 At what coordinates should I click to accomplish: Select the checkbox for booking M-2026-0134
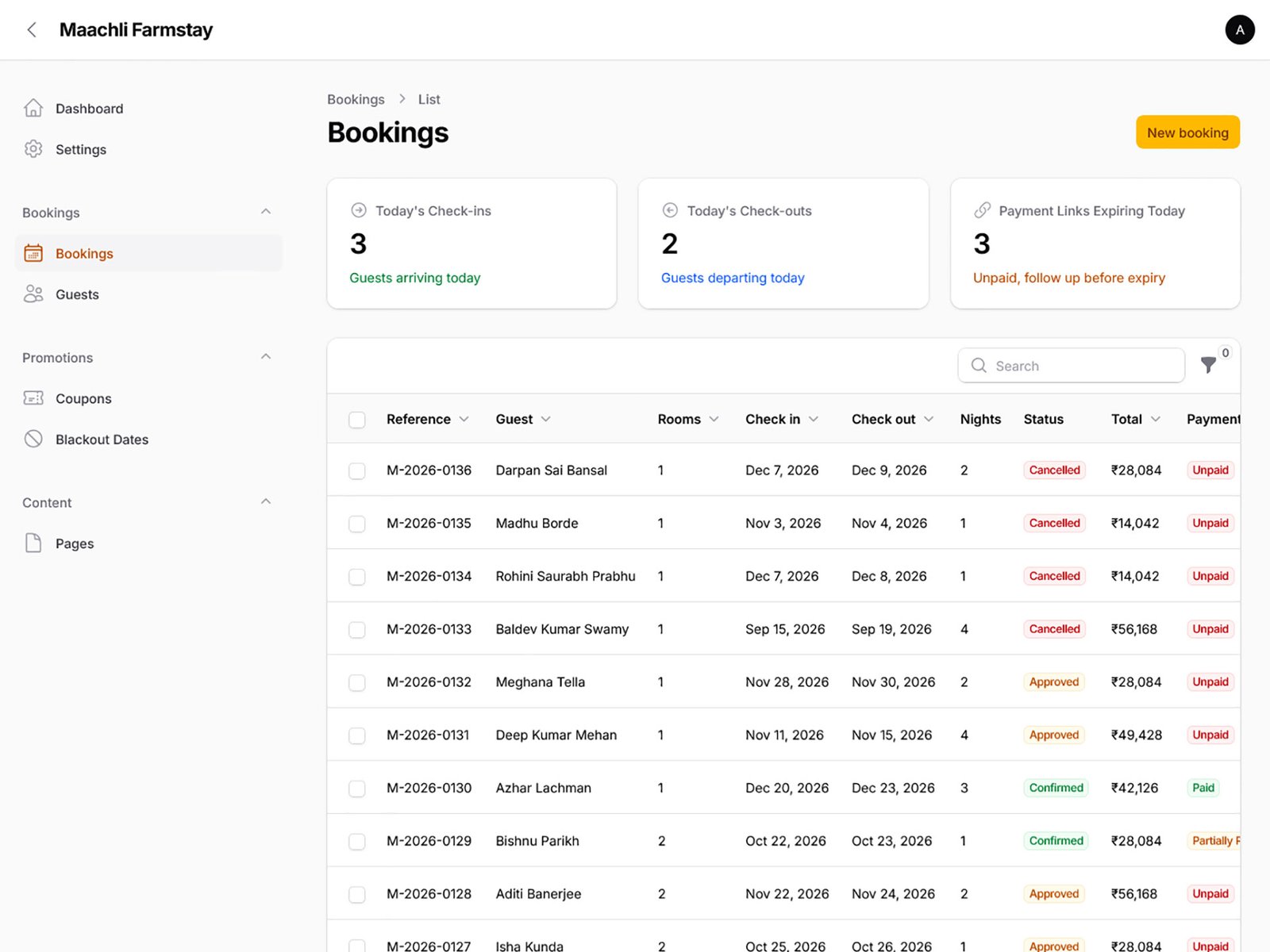[357, 577]
